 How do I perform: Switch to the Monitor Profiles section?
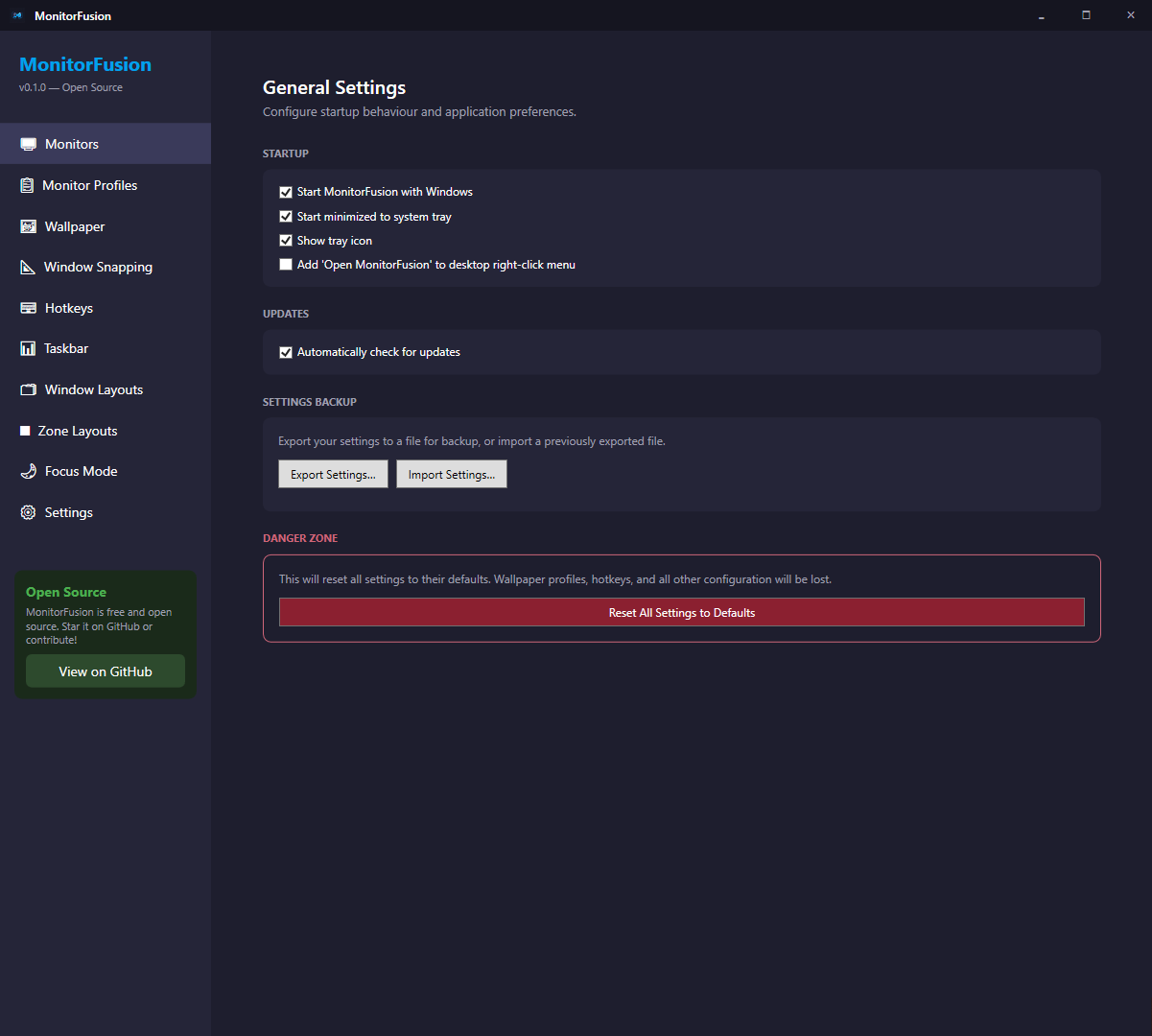(x=89, y=184)
